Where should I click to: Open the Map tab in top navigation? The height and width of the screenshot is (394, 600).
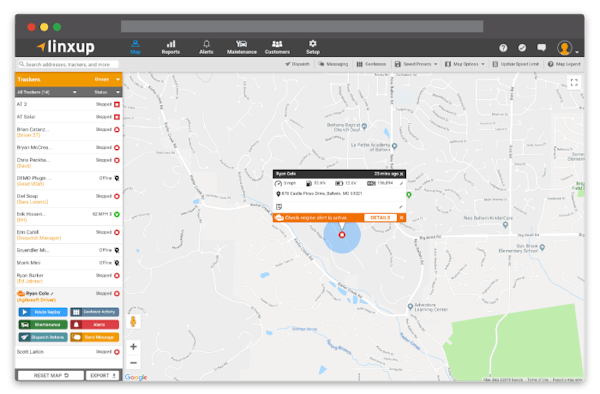[135, 47]
